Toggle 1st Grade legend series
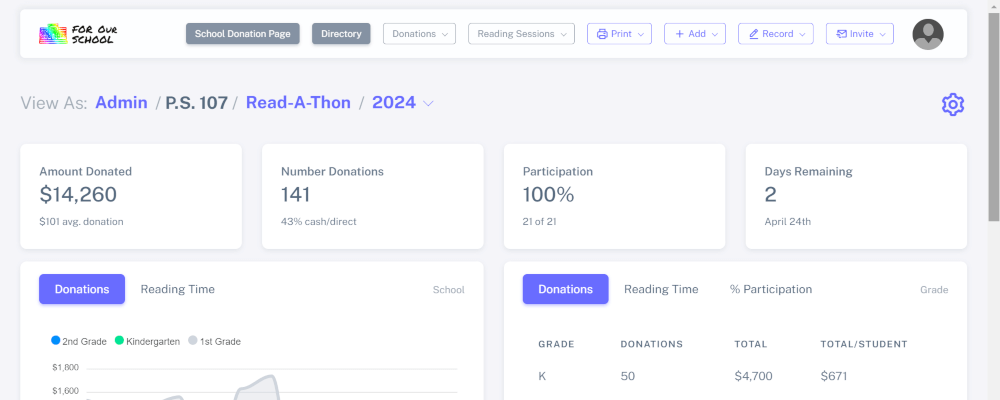 (214, 341)
